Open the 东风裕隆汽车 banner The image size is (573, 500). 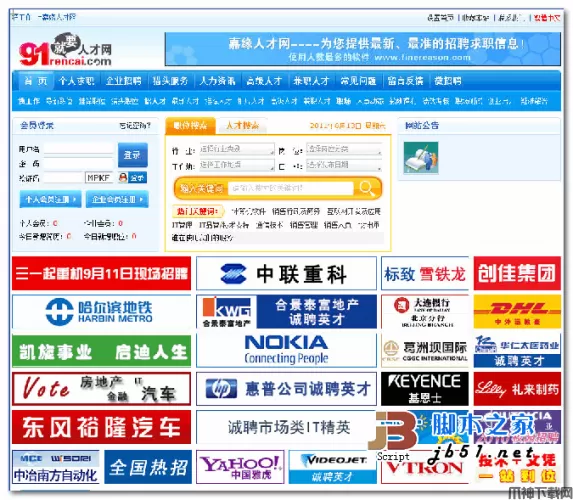coord(102,427)
